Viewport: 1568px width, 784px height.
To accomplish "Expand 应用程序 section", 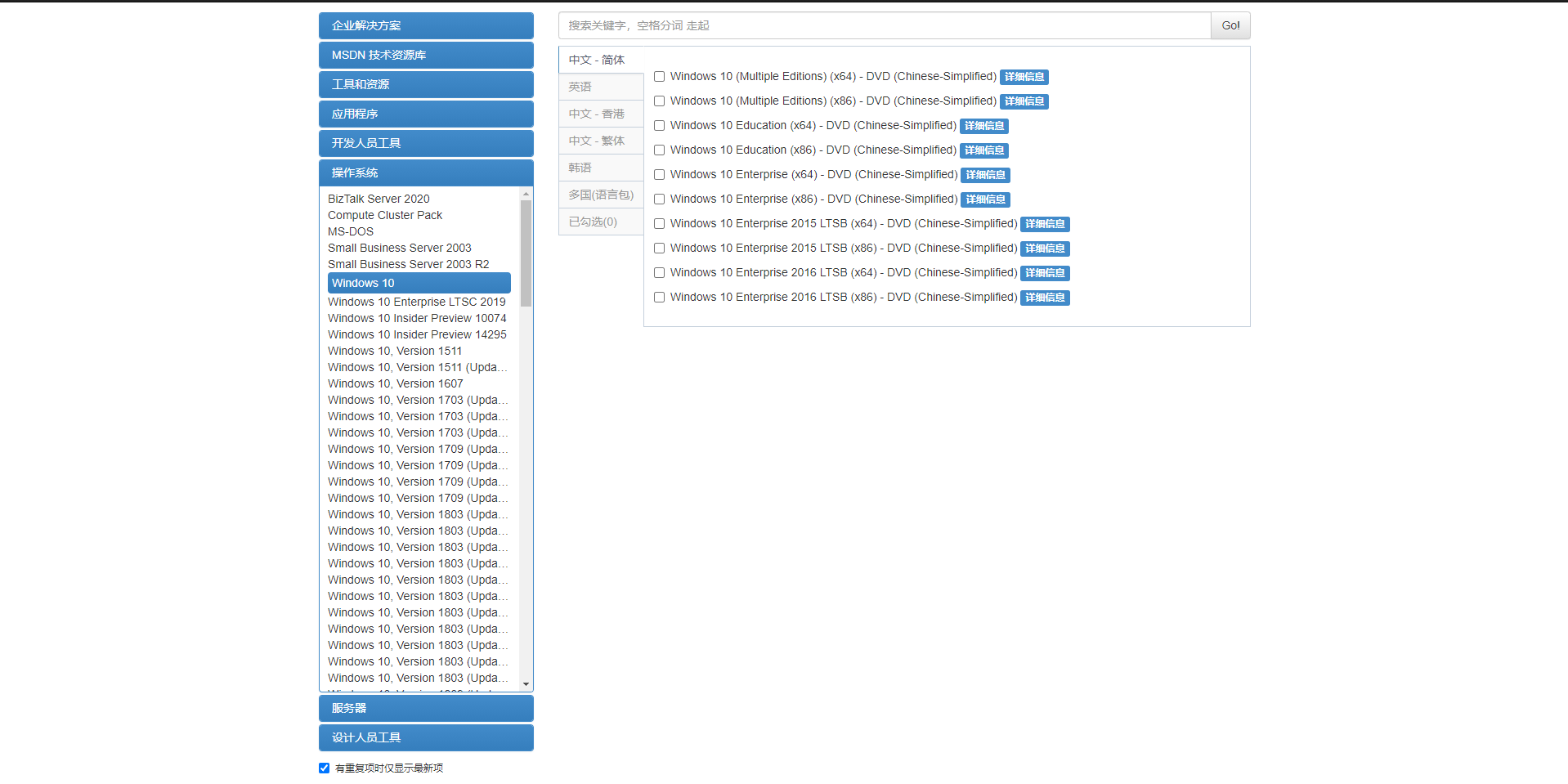I will (x=426, y=114).
